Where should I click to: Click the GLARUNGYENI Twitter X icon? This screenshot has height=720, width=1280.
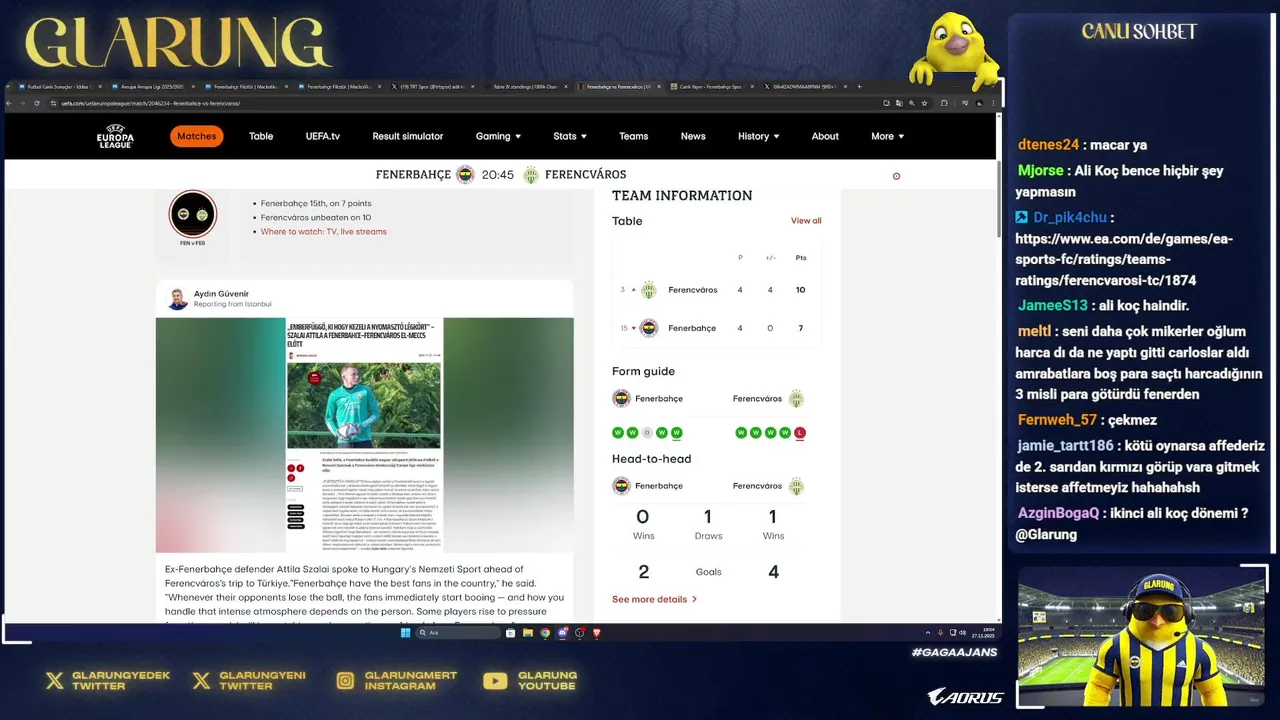pos(201,681)
